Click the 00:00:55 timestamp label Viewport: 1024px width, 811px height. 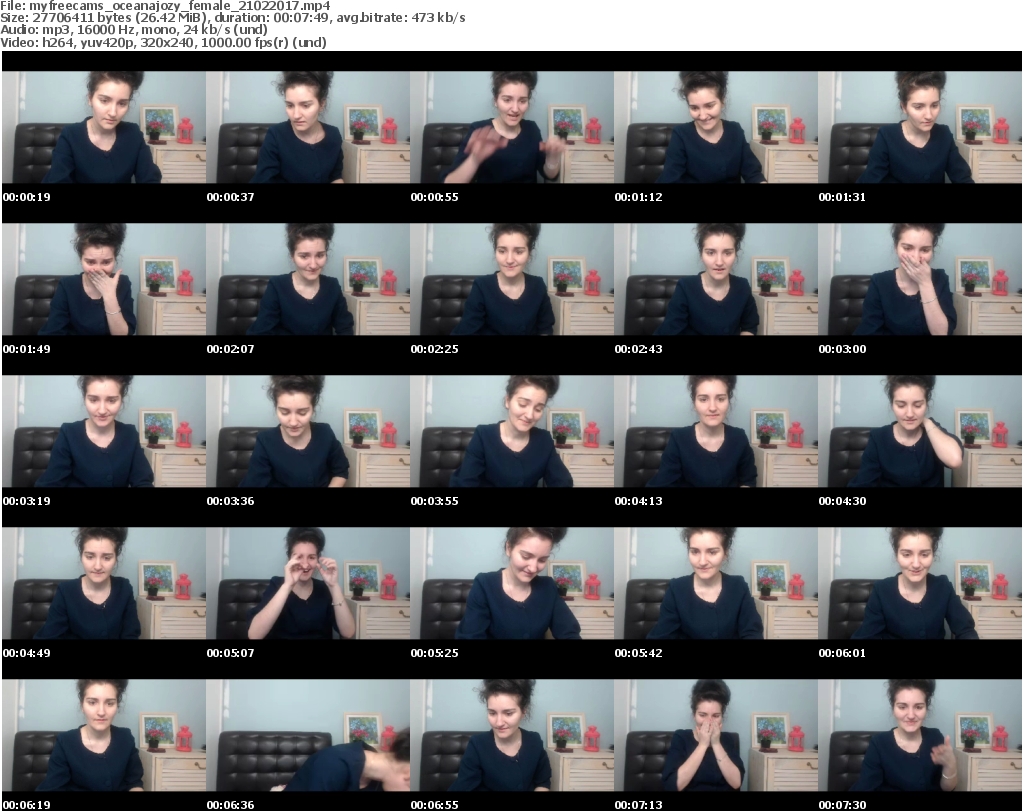click(434, 197)
